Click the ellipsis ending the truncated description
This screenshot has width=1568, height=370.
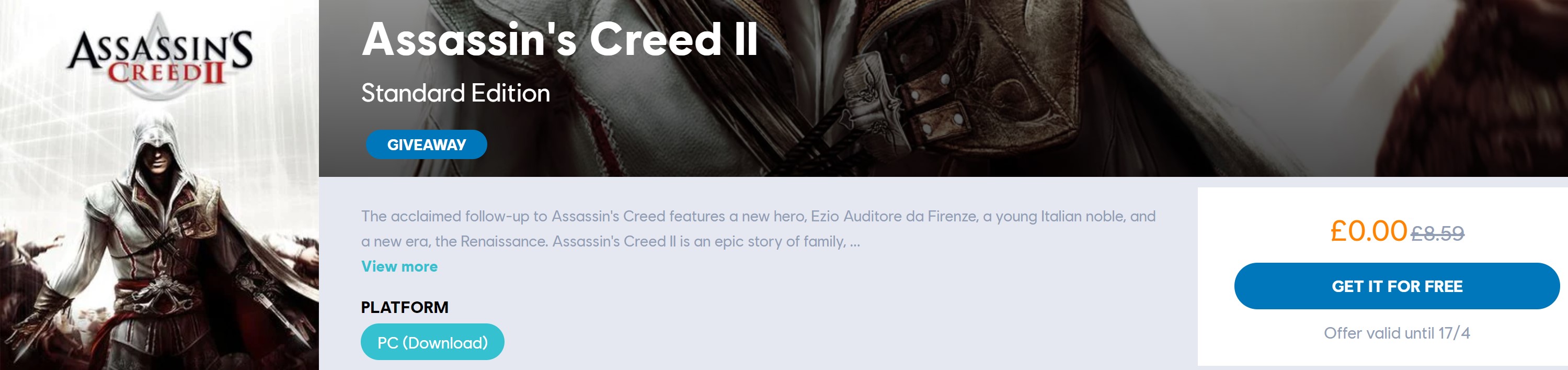pos(855,242)
